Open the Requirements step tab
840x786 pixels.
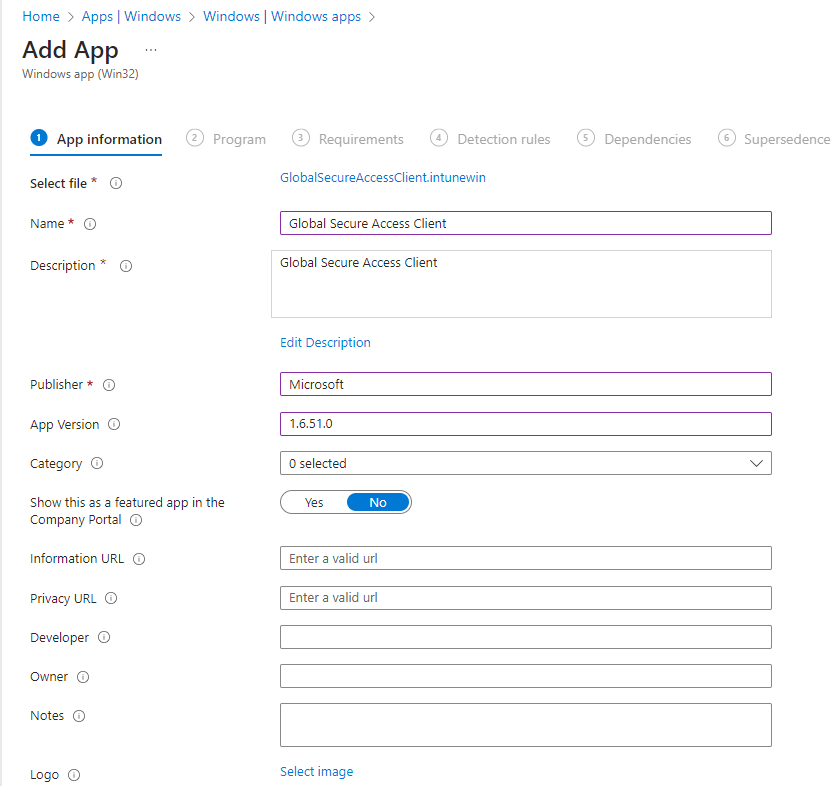coord(348,139)
